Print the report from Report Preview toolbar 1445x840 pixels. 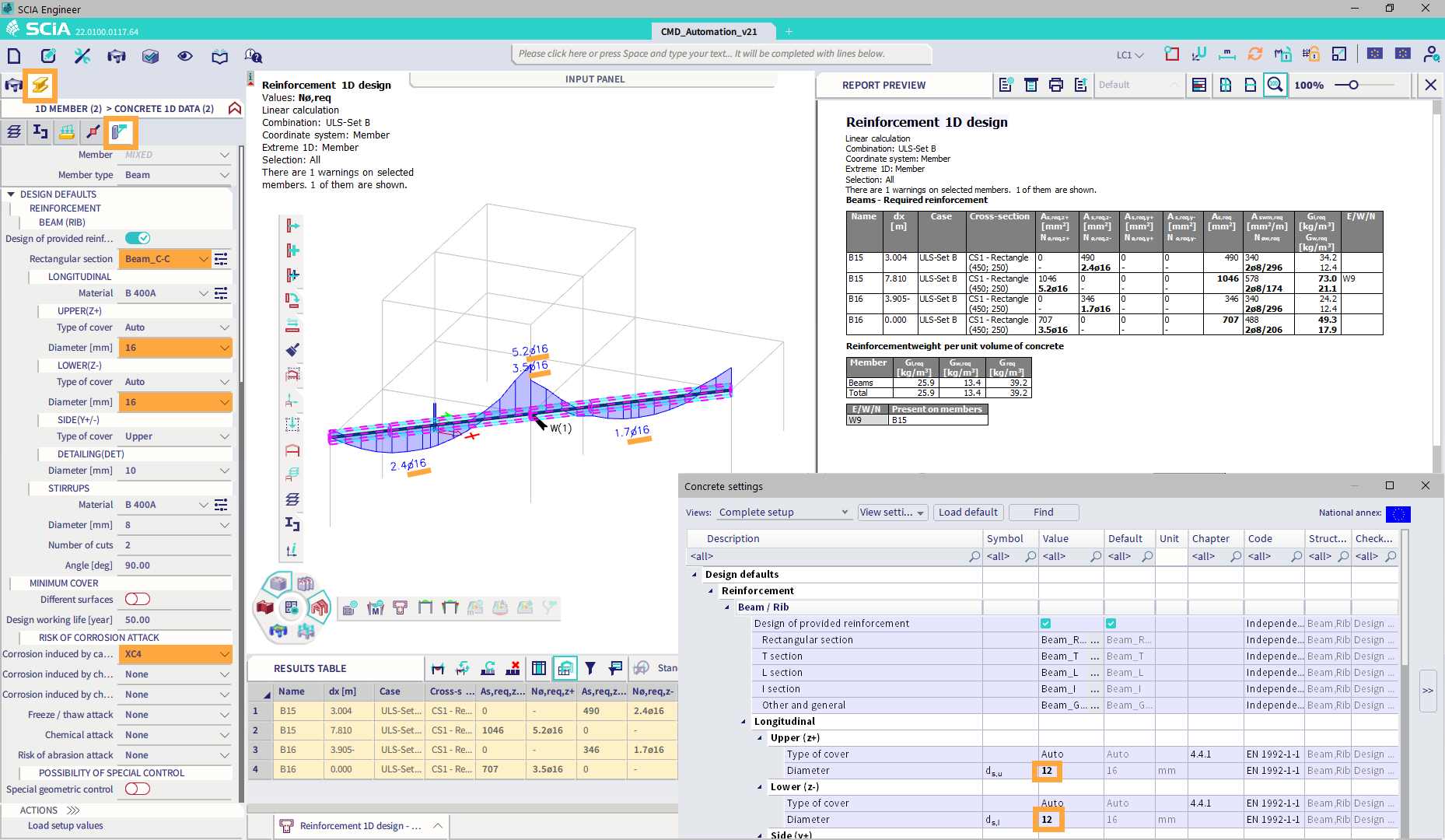[1055, 85]
